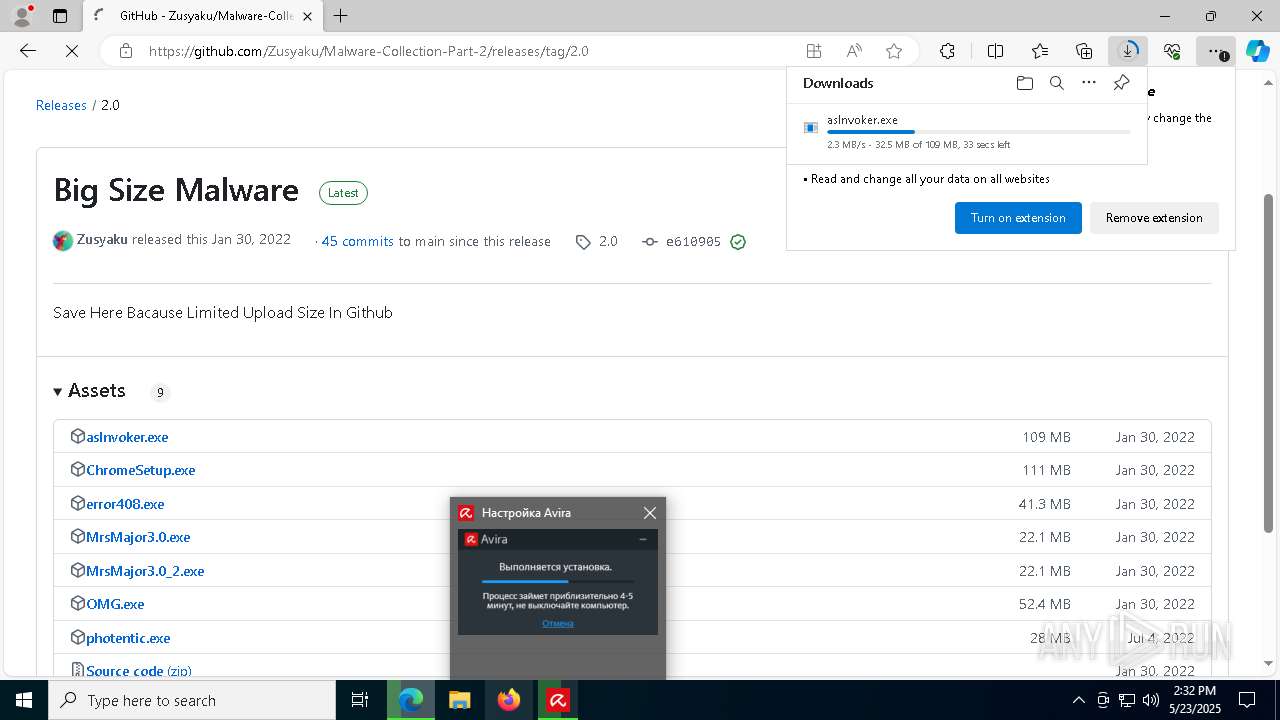Click the Latest release badge
This screenshot has width=1280, height=720.
click(x=343, y=193)
